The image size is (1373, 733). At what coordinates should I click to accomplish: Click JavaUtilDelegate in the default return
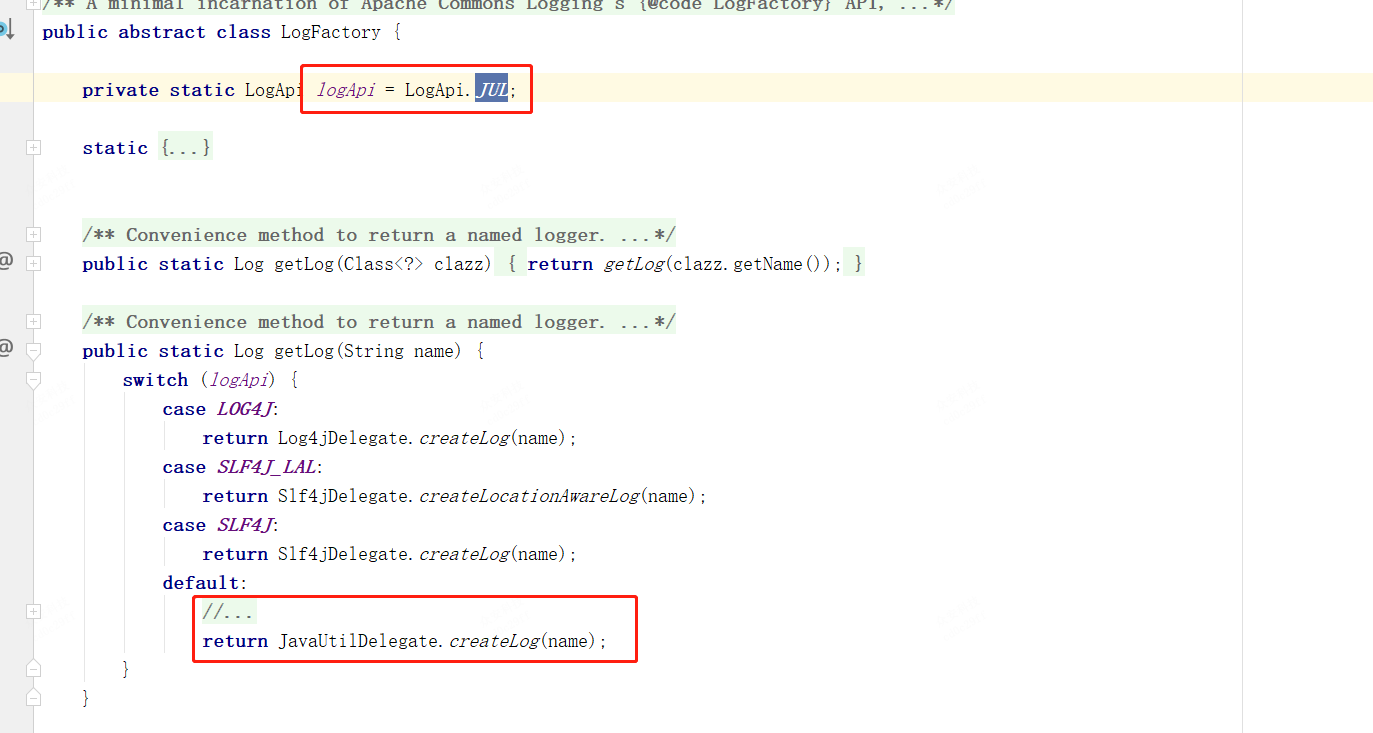(x=358, y=641)
